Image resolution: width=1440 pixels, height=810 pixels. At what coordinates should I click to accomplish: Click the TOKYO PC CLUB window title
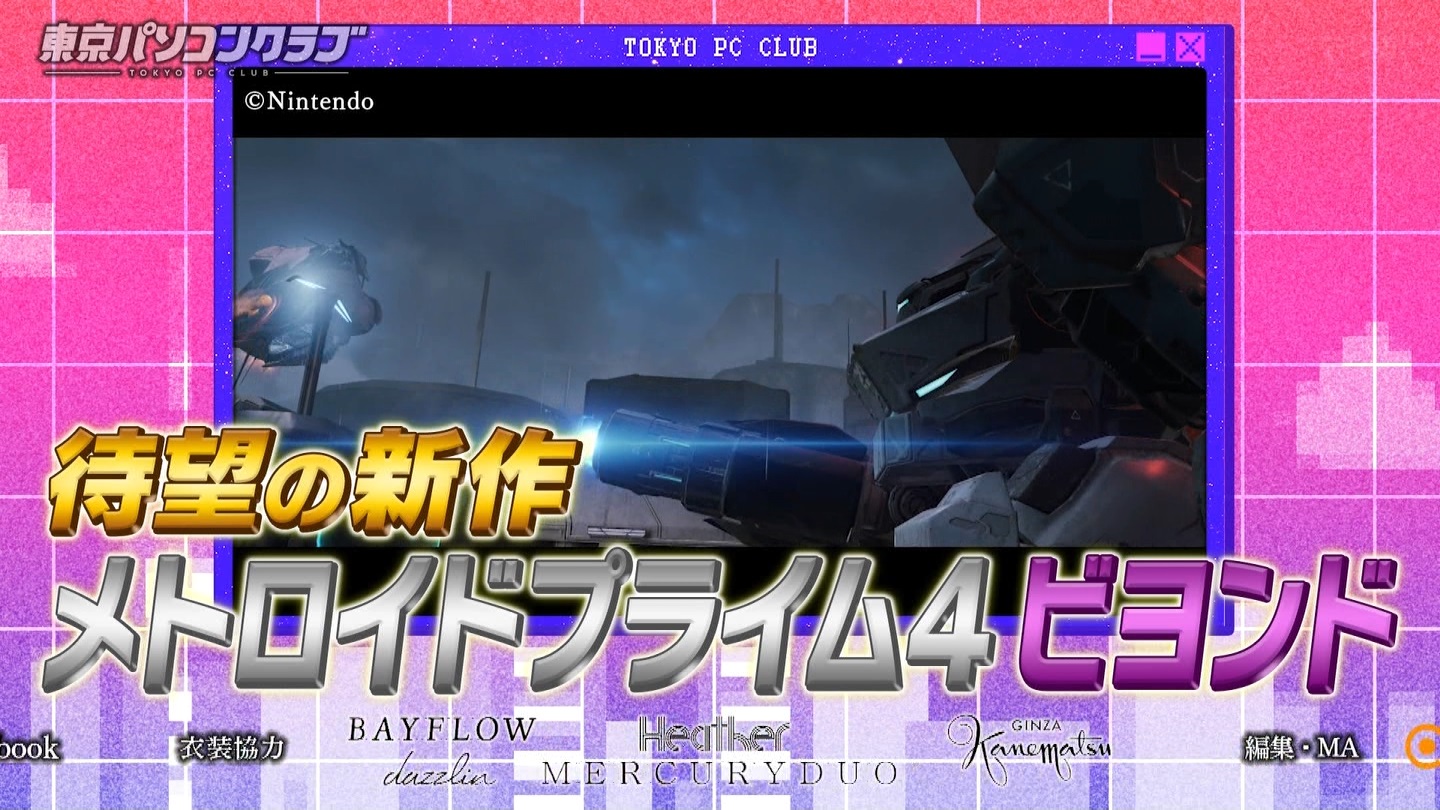pos(720,47)
